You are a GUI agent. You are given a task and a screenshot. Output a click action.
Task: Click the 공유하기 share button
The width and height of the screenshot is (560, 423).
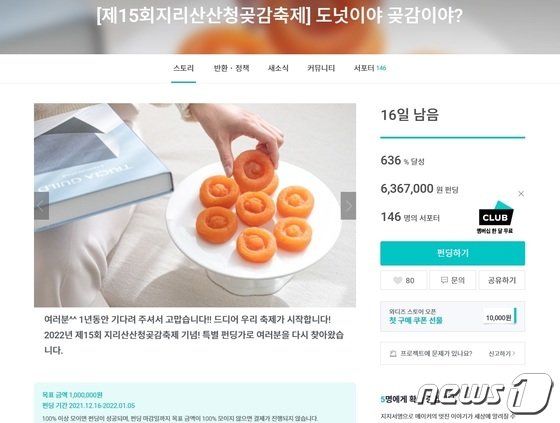tap(502, 280)
